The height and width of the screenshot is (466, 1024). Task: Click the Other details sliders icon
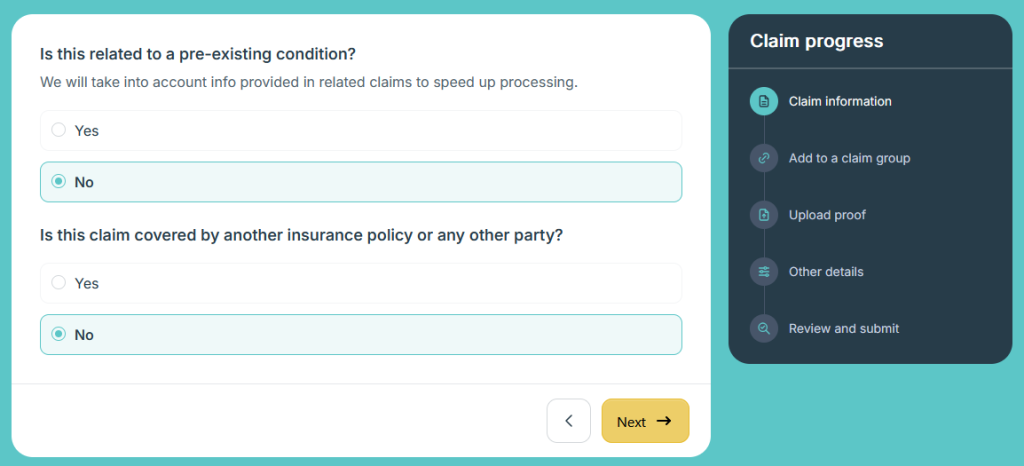[x=764, y=272]
